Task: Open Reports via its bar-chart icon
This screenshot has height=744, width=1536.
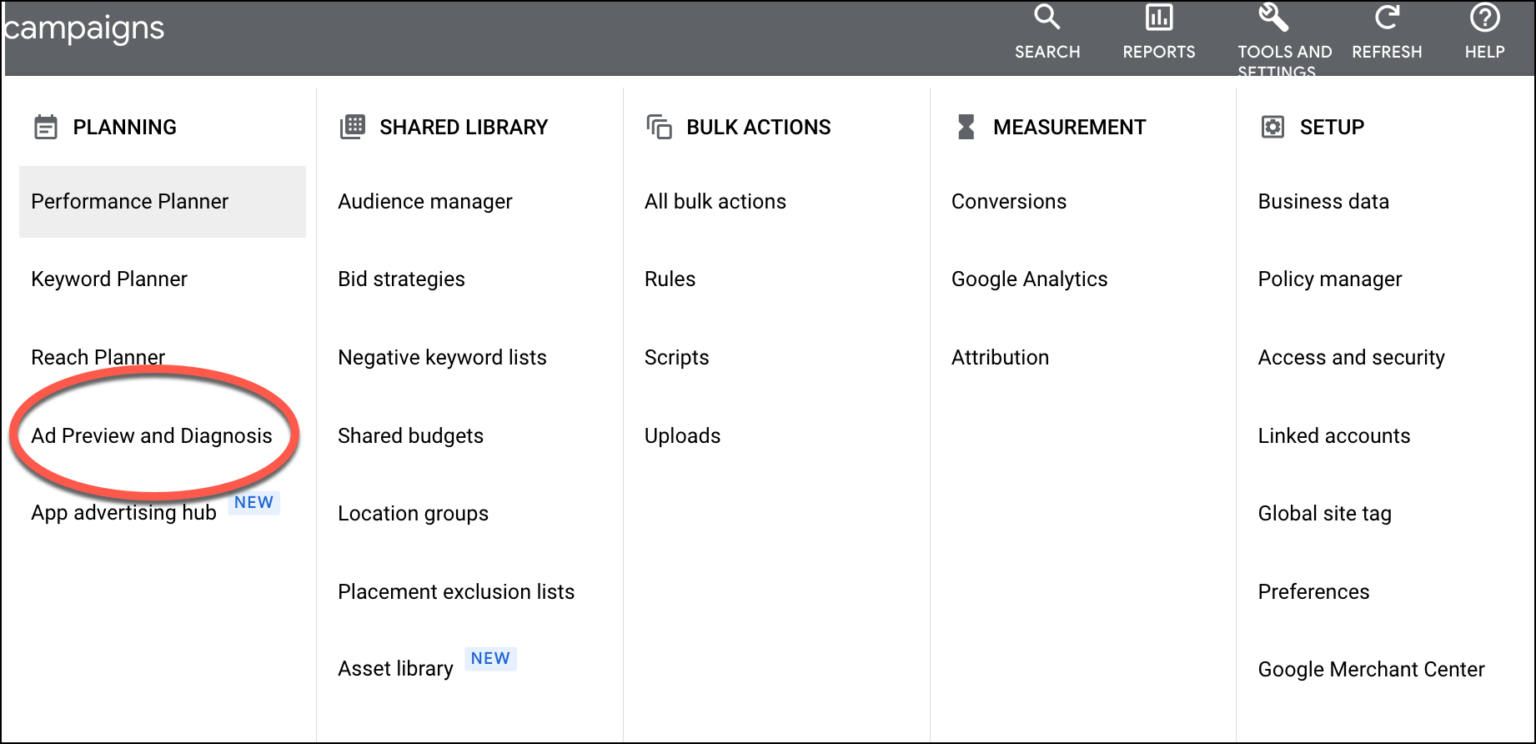Action: [1158, 17]
